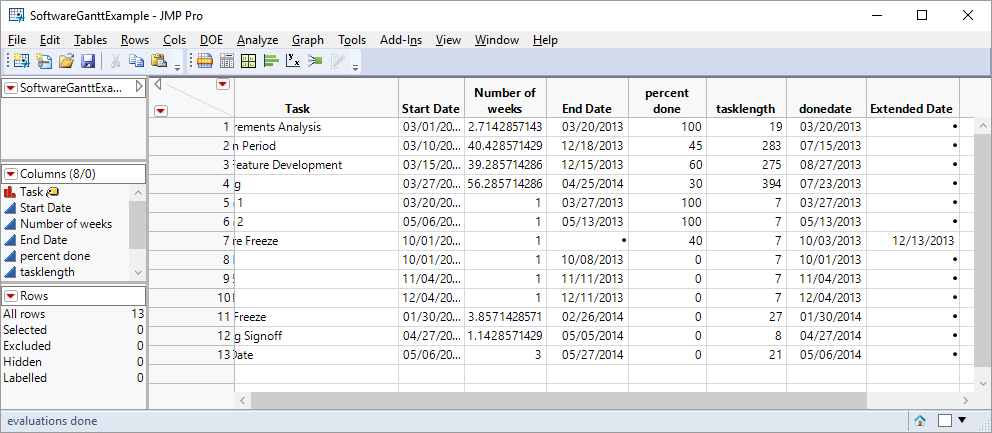Click the label tag icon beside Task
992x433 pixels.
53,192
